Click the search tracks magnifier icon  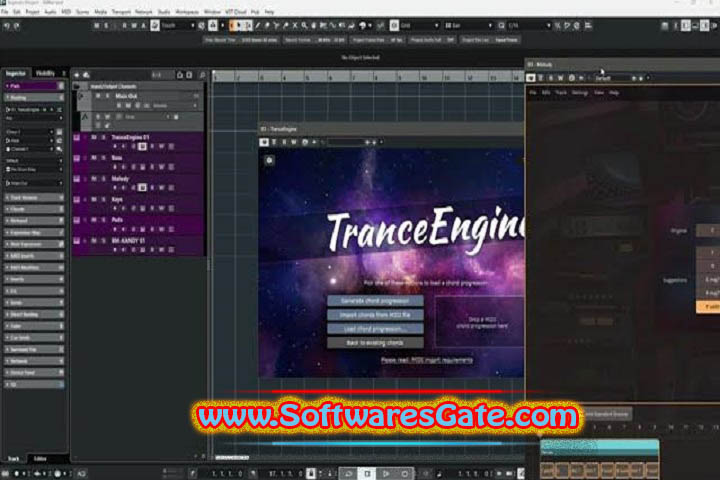202,75
